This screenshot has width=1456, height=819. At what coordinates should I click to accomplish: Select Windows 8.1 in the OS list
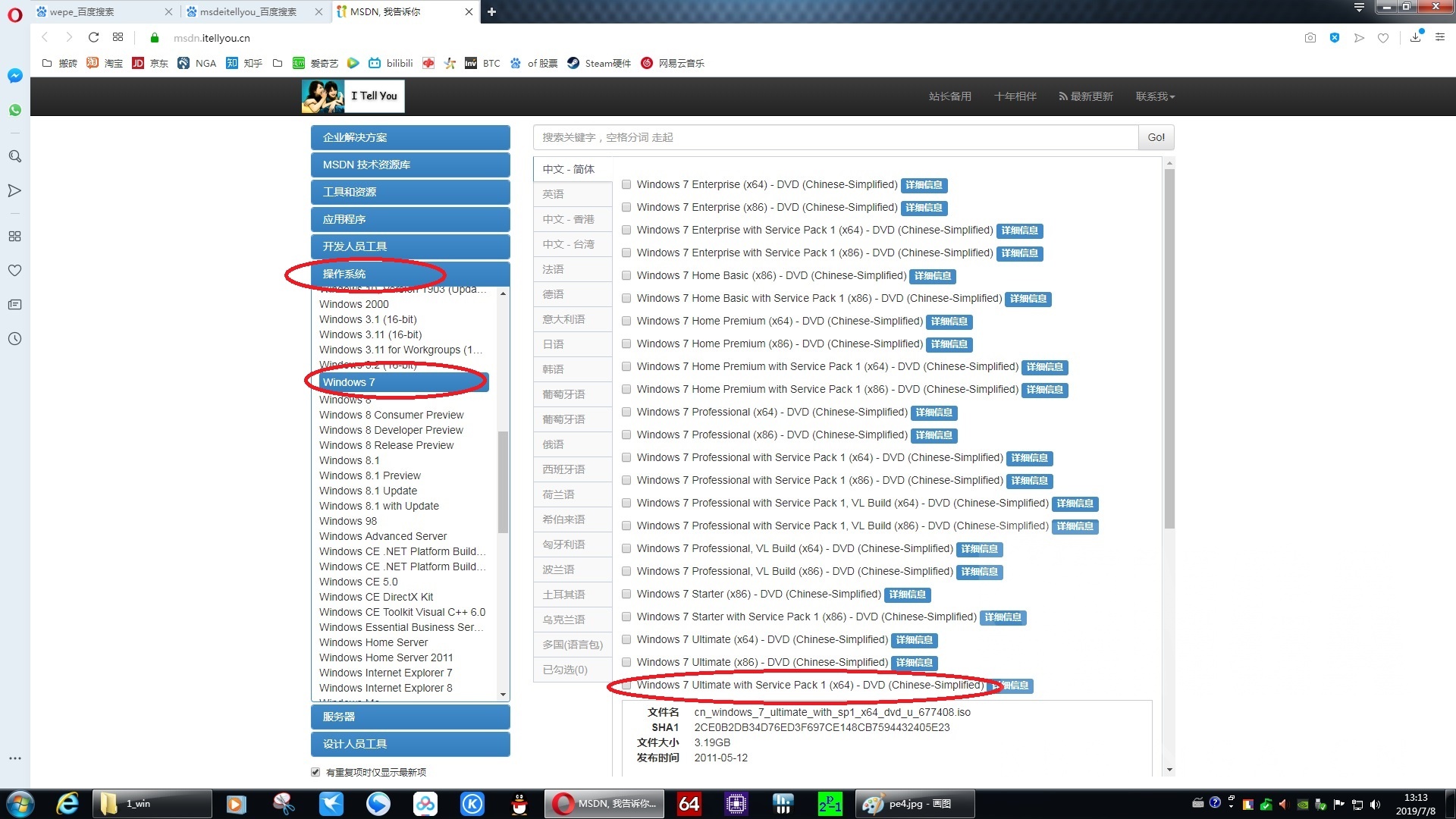tap(350, 460)
